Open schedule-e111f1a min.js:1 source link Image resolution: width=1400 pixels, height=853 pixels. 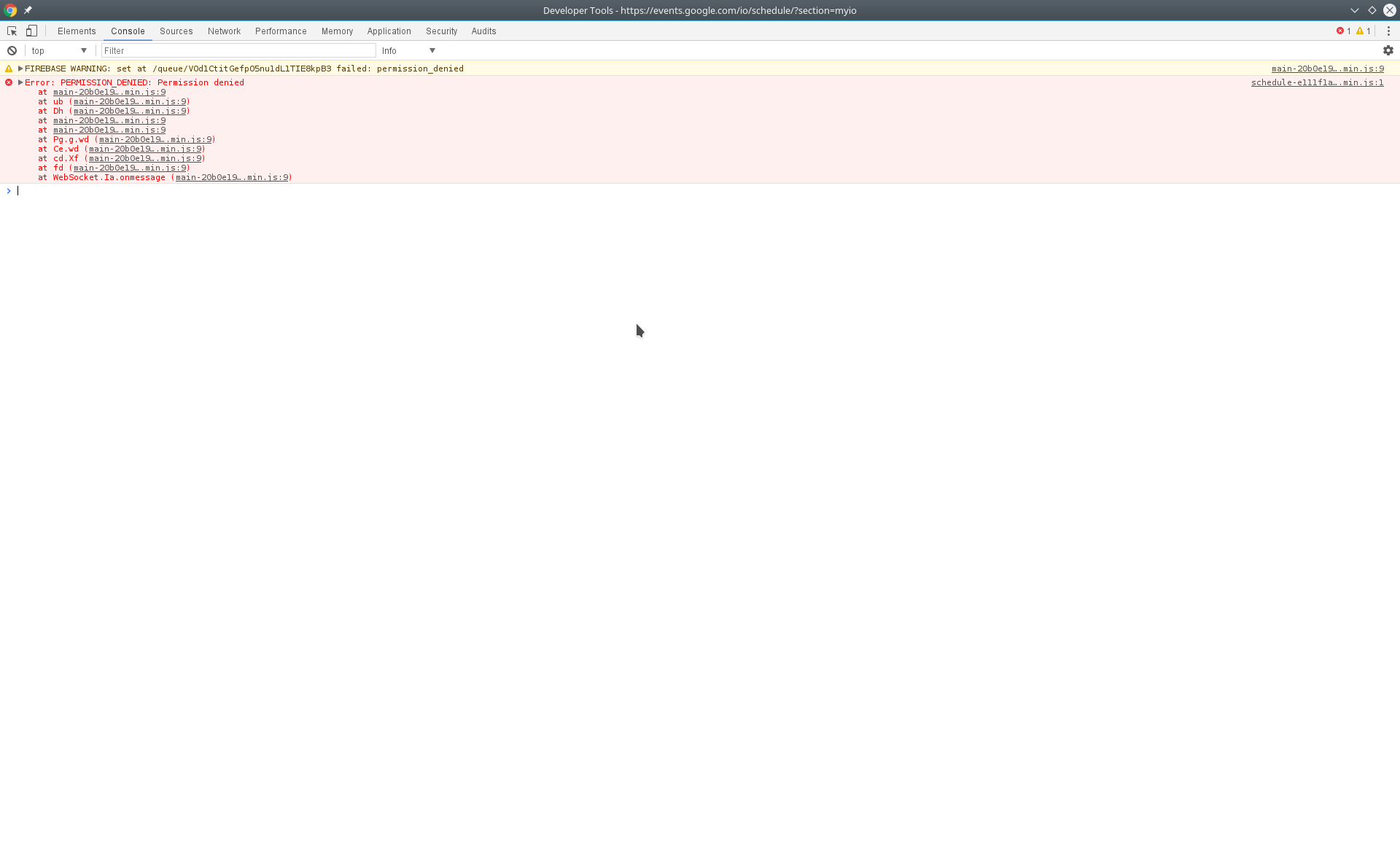click(x=1317, y=82)
